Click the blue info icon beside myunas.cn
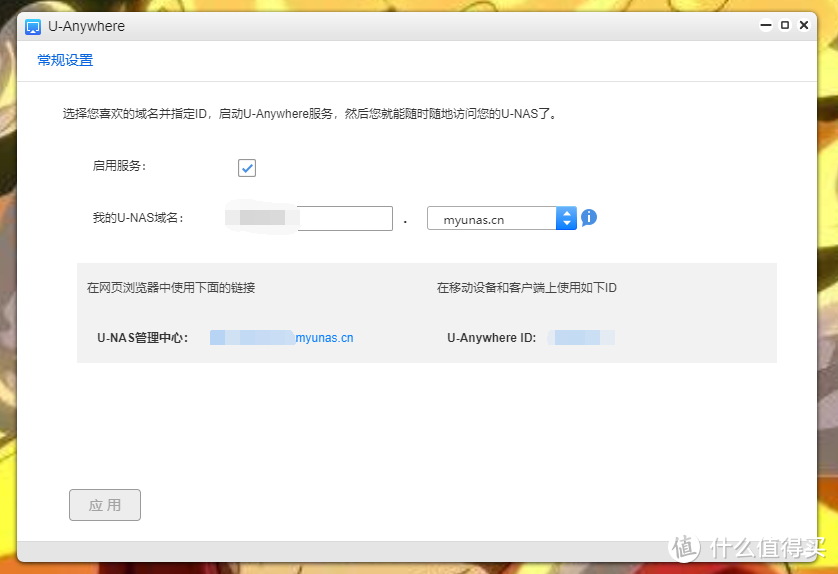The width and height of the screenshot is (838, 574). coord(588,218)
